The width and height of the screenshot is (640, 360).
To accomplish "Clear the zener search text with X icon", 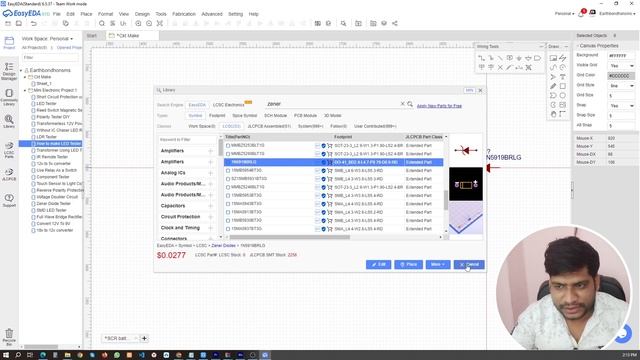I will (402, 104).
